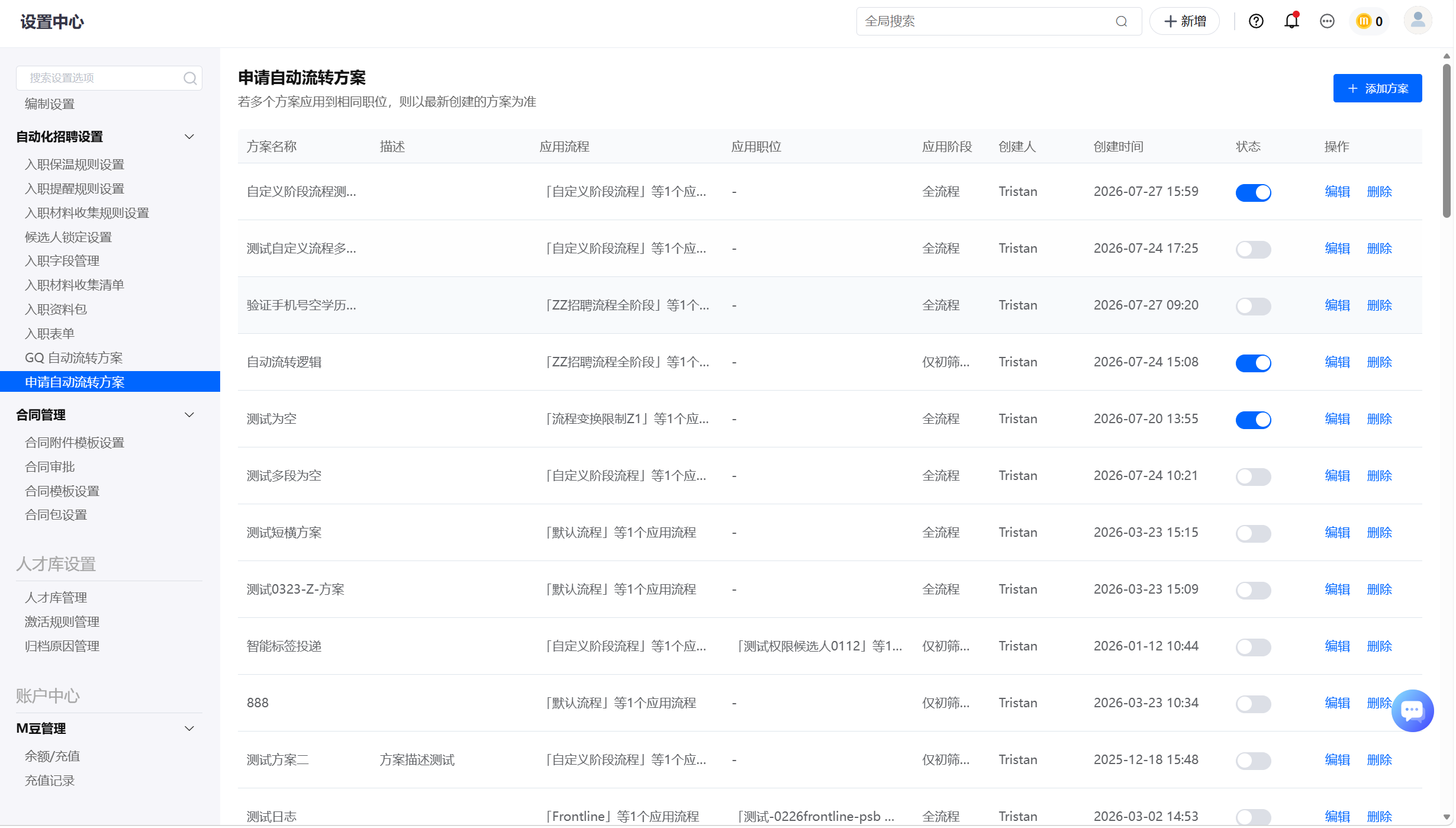
Task: Select 申请自动流转方案 menu item
Action: (110, 382)
